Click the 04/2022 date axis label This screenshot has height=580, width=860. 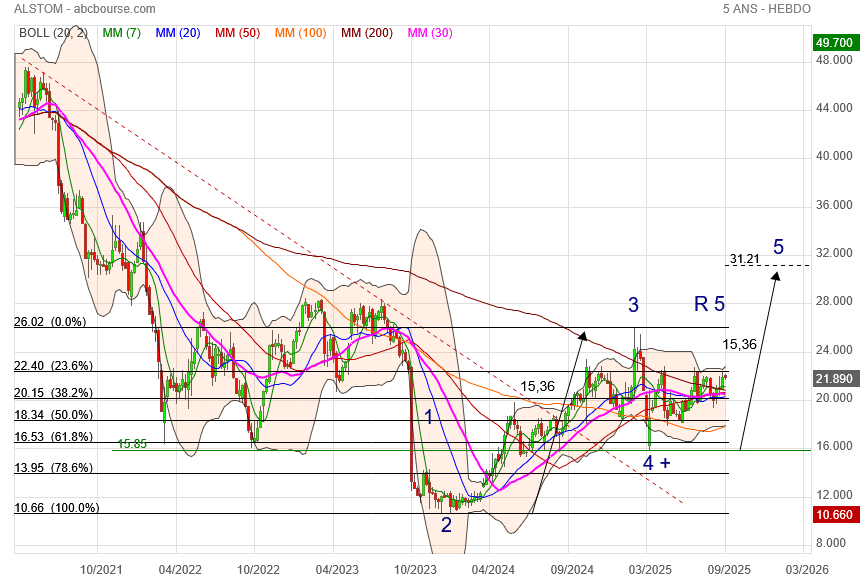[180, 570]
